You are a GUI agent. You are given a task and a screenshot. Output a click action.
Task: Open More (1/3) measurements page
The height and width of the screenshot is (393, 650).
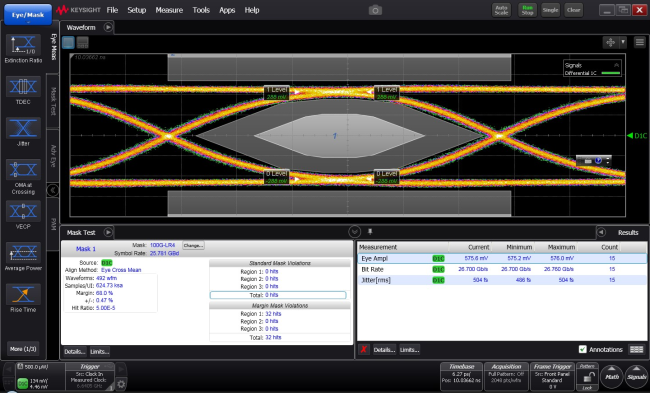(x=23, y=349)
